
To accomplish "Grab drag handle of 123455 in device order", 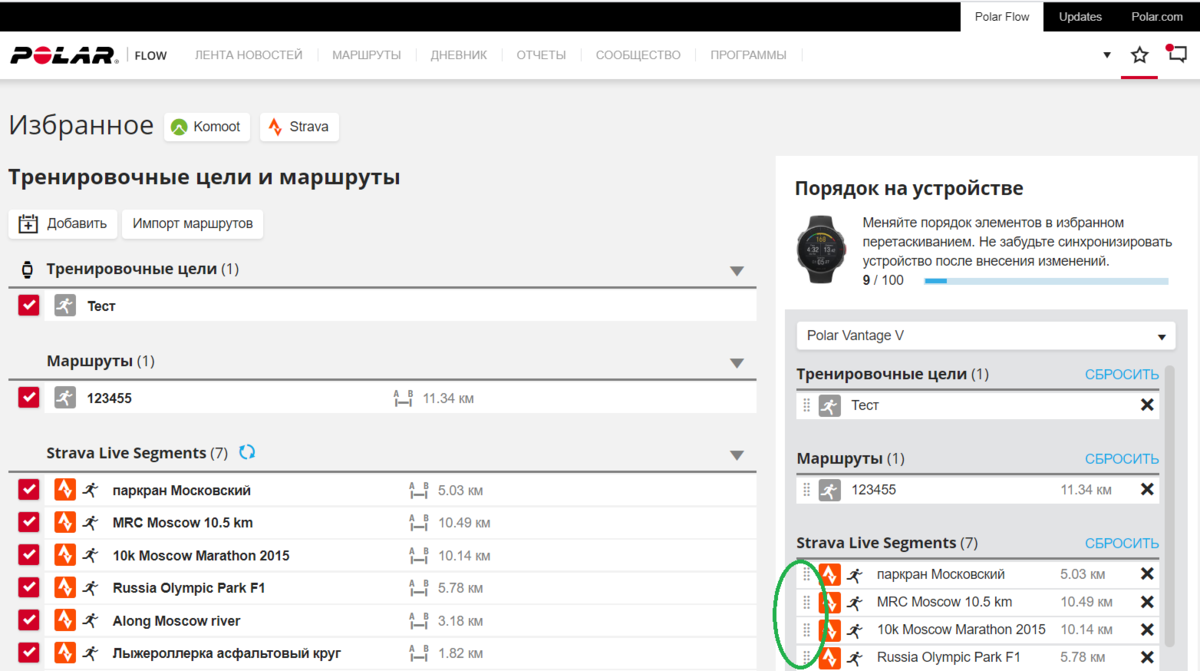I will click(807, 490).
